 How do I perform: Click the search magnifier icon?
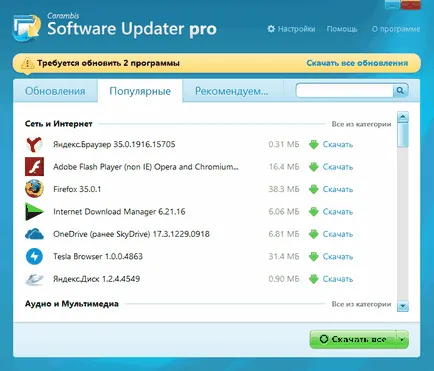point(400,90)
